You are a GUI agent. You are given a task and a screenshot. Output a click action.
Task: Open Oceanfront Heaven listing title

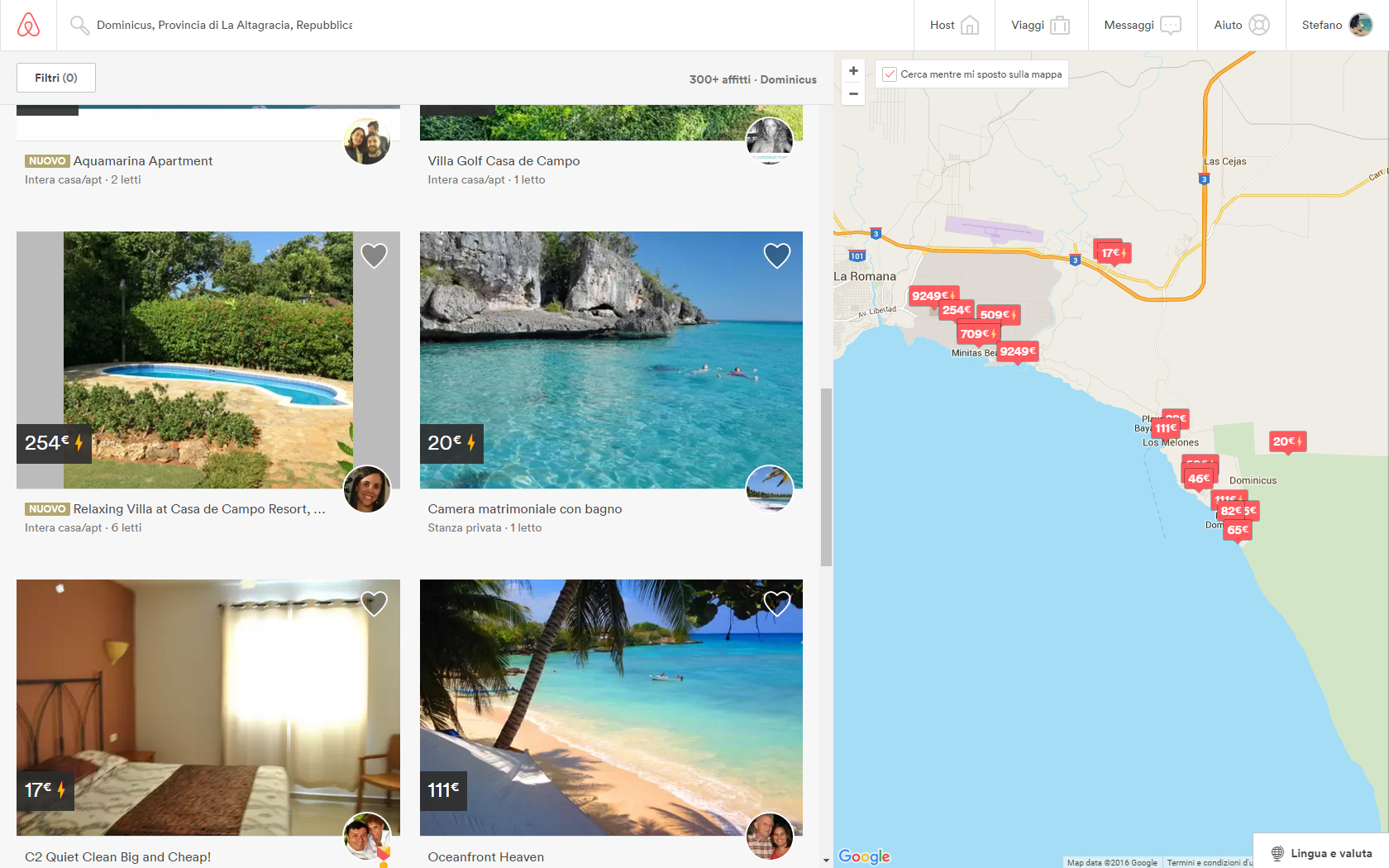pos(486,857)
